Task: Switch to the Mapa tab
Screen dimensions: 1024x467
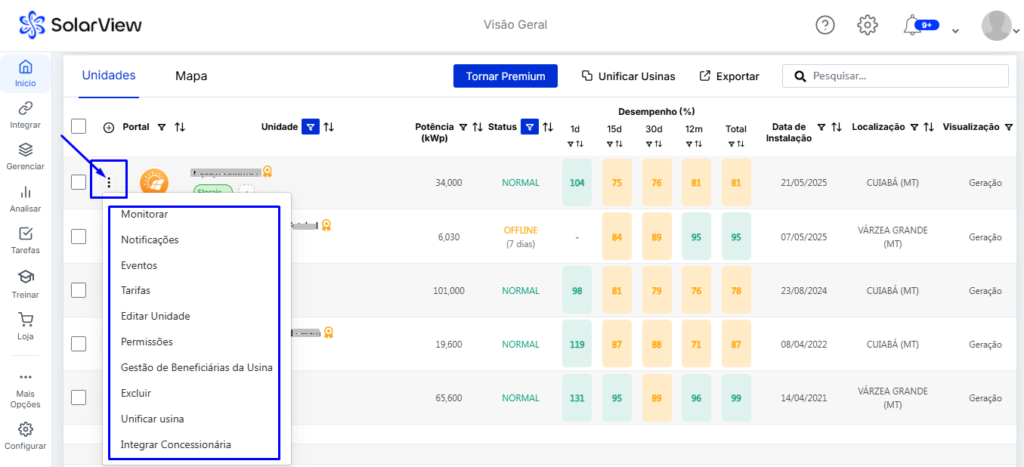Action: coord(191,76)
